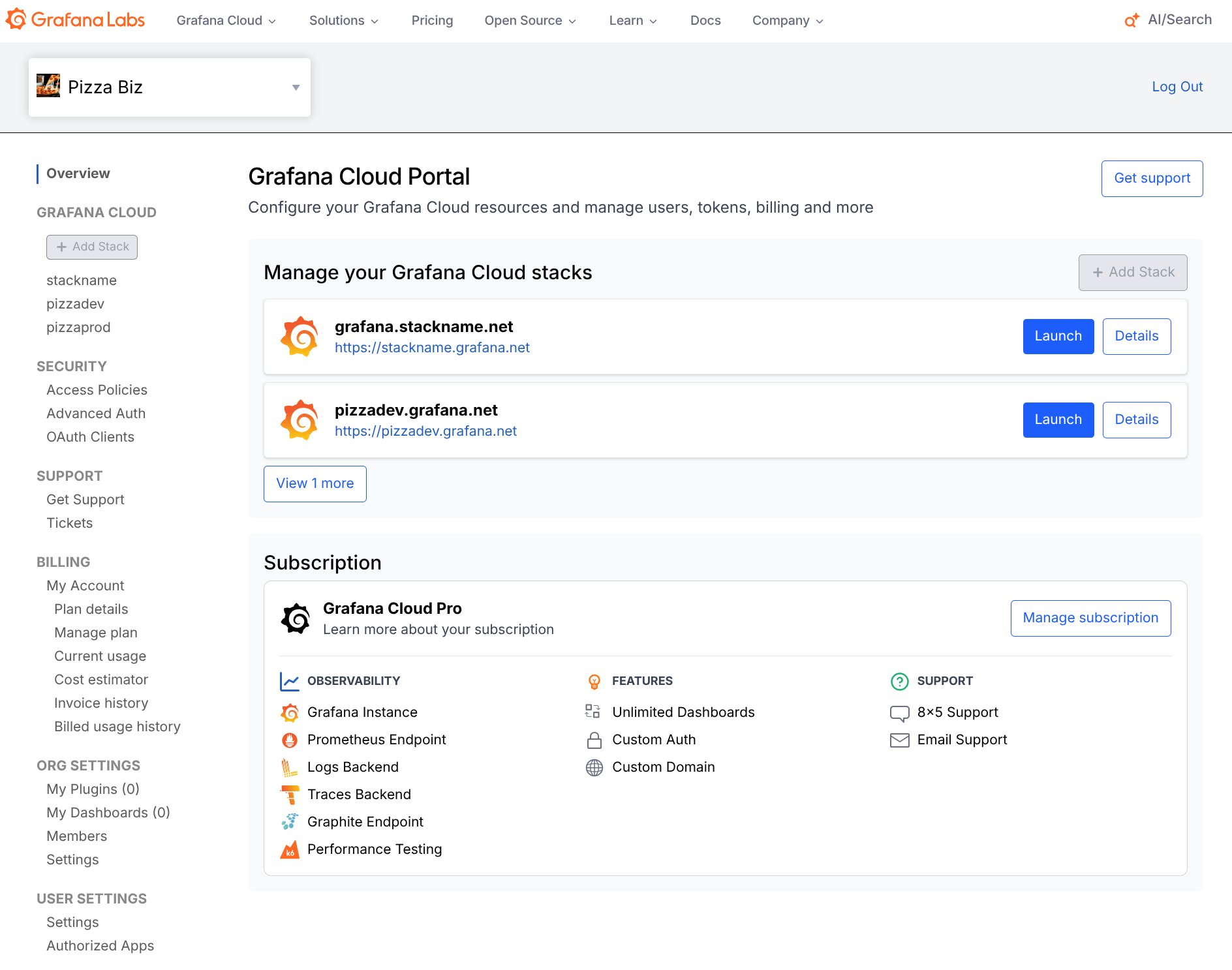Open Access Policies in sidebar

tap(97, 390)
